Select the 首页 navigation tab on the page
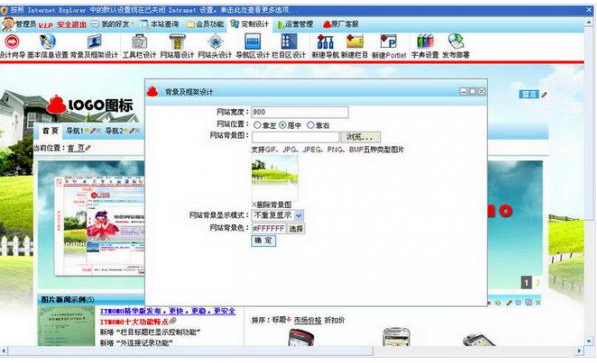This screenshot has height=363, width=597. pos(50,131)
